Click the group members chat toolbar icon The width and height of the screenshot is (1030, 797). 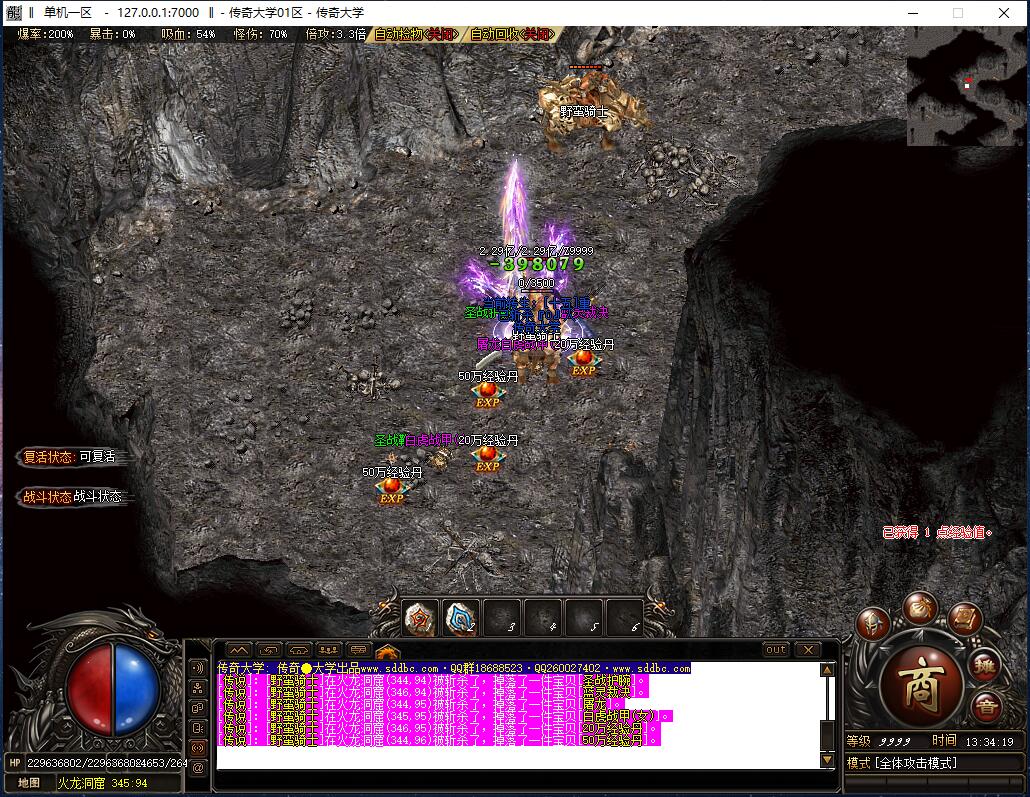328,650
